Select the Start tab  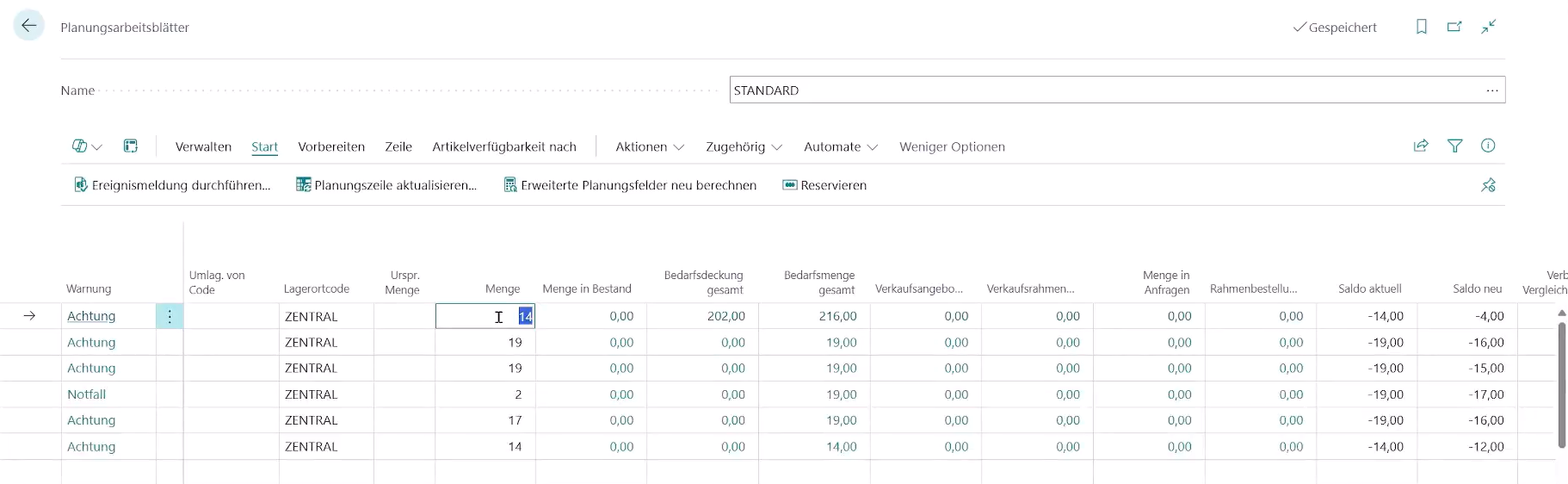pos(264,146)
